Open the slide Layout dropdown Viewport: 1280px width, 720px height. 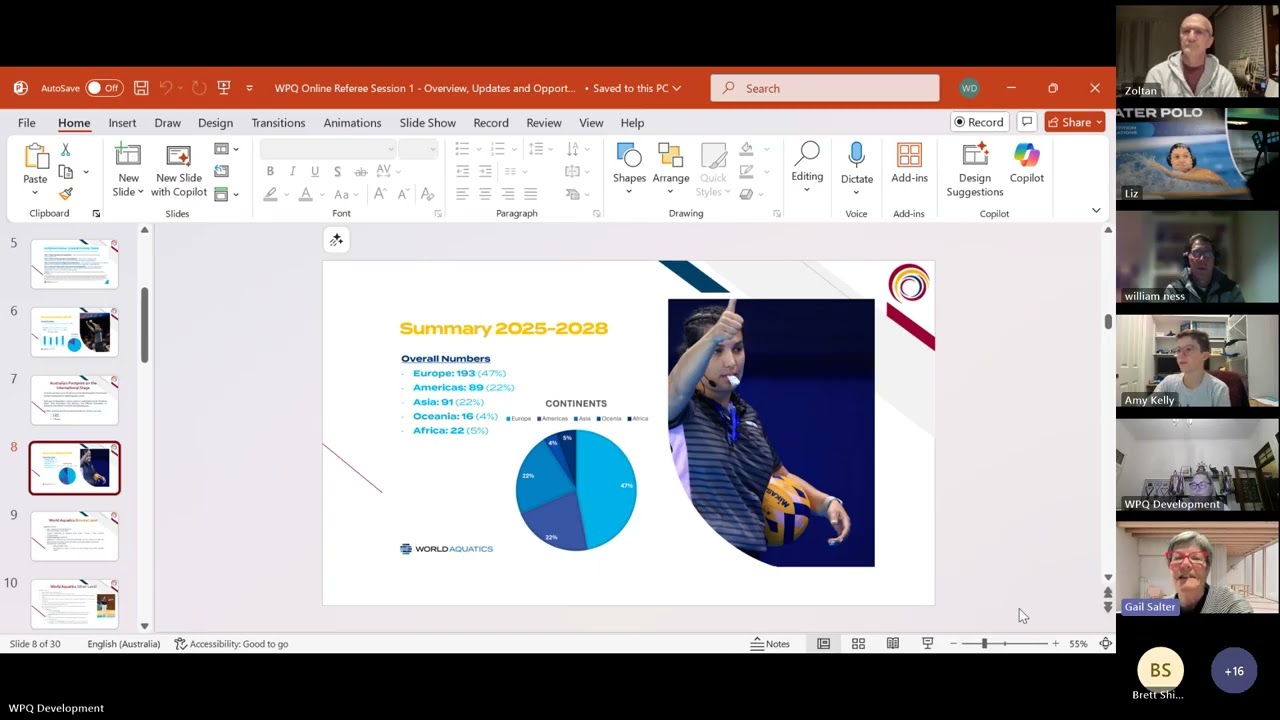pos(227,149)
